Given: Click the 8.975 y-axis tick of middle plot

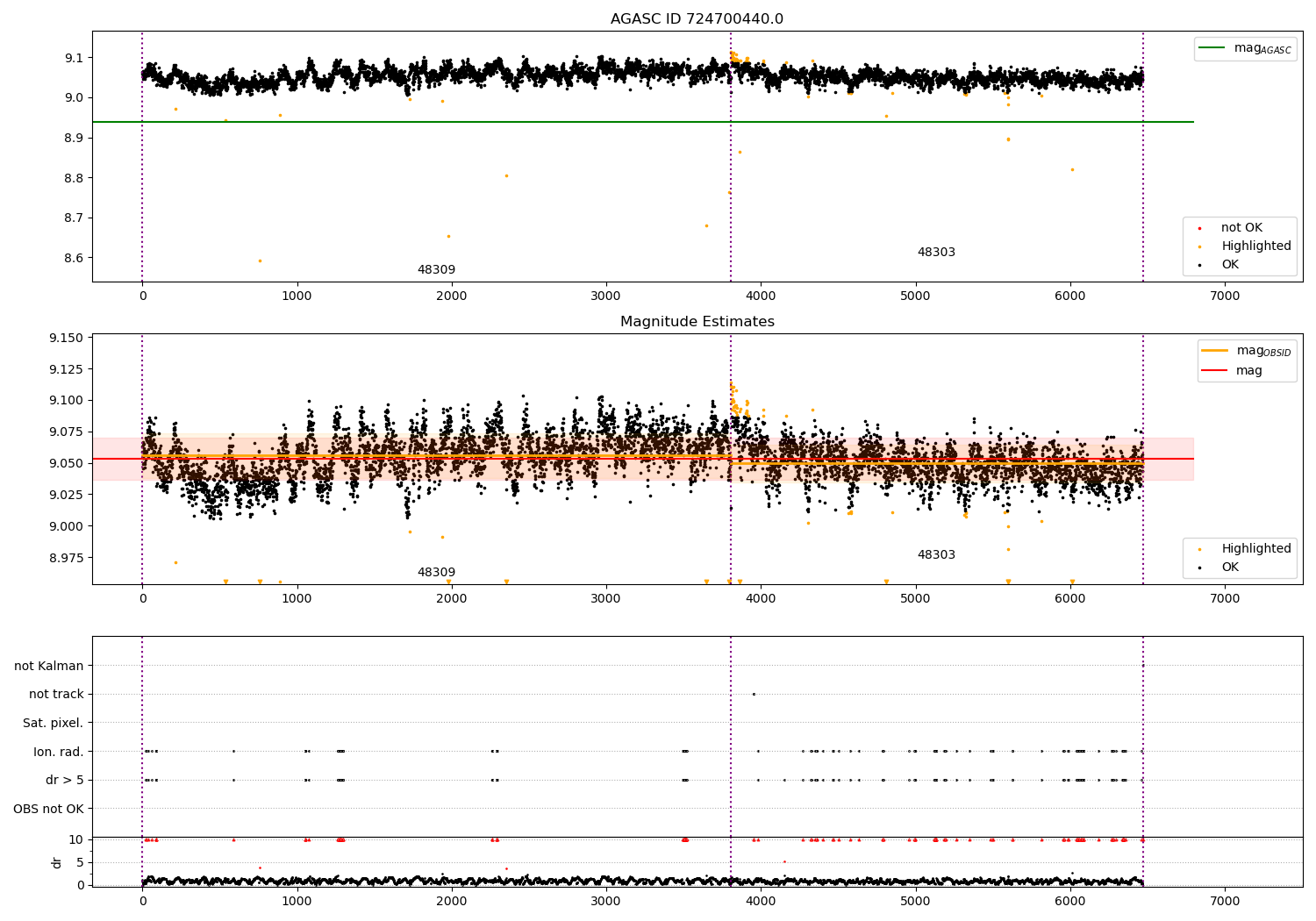Looking at the screenshot, I should 68,558.
